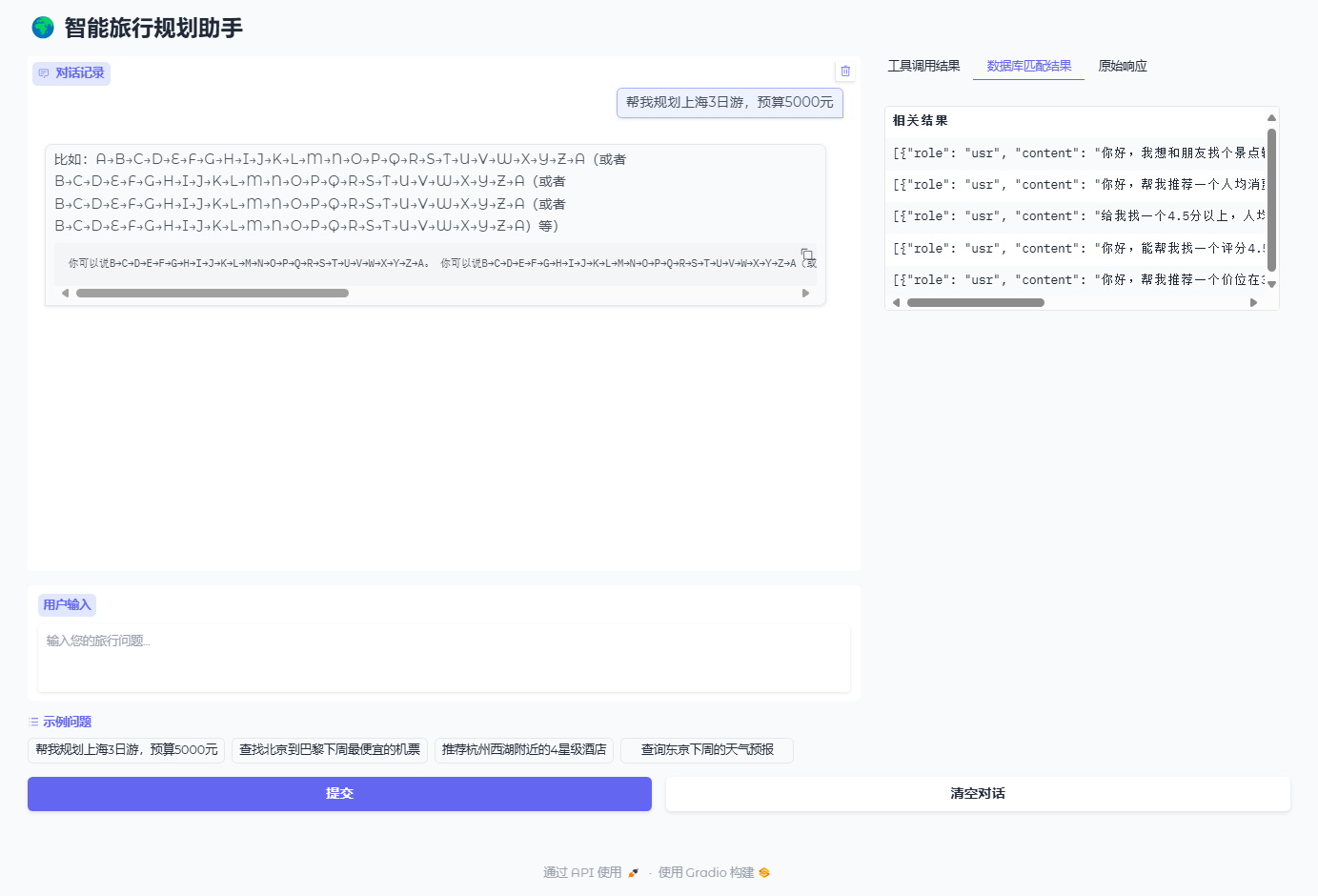Choose example 帮我规划上海3日游，预算5000元
The width and height of the screenshot is (1318, 896).
[x=127, y=750]
